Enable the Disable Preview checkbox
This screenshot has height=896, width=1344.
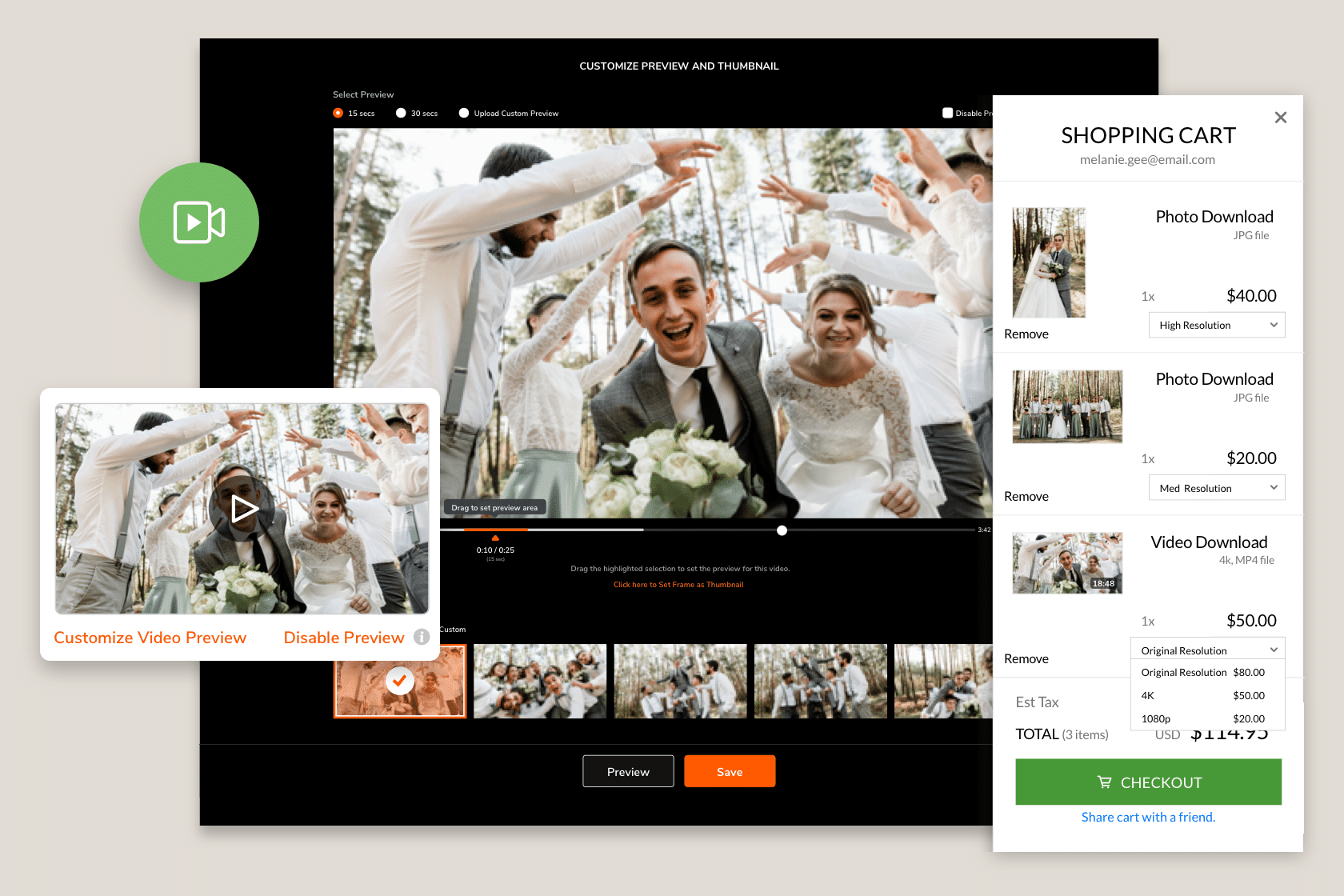(948, 113)
